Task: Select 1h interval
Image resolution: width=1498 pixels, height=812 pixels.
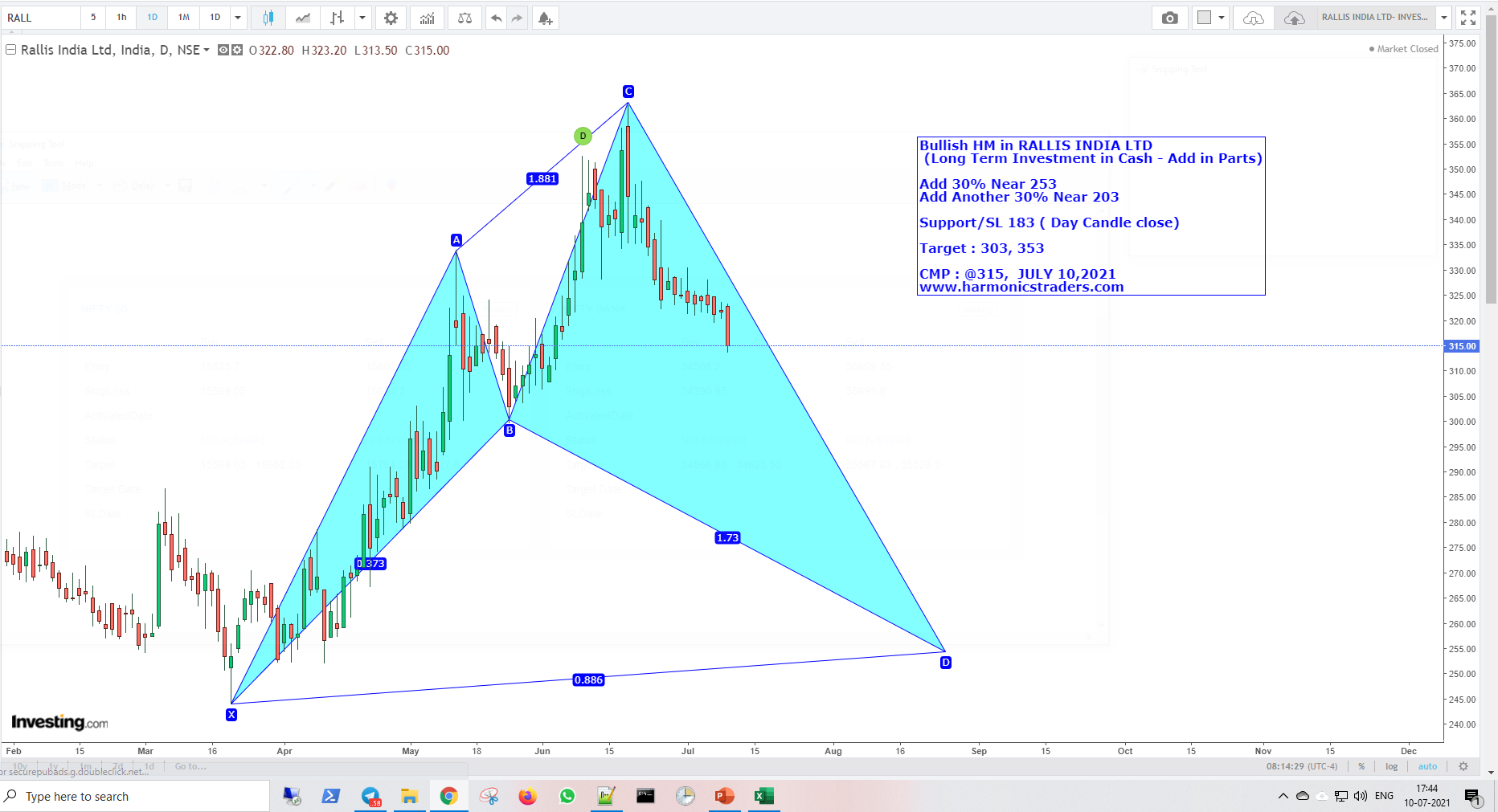Action: pos(121,18)
